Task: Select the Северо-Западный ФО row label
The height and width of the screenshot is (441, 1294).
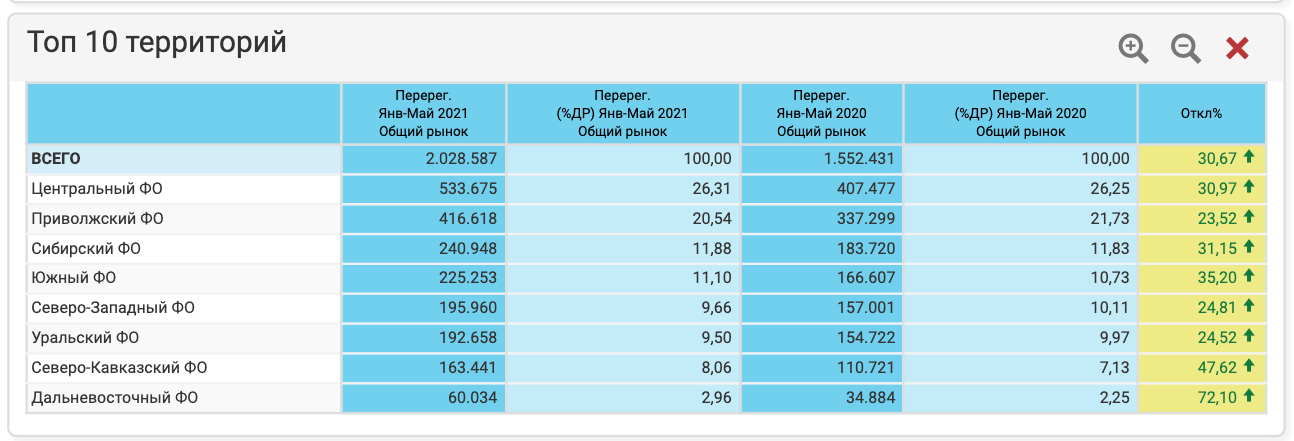Action: [112, 308]
